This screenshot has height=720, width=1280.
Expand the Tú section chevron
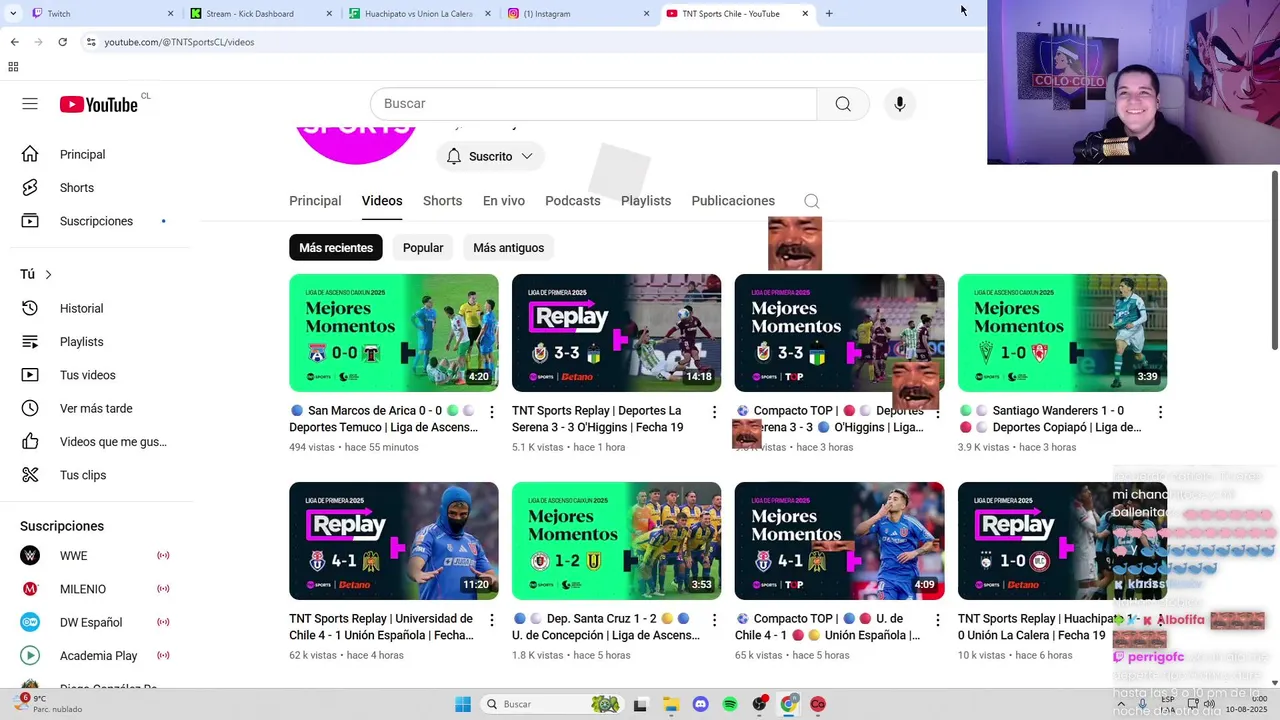pyautogui.click(x=48, y=275)
